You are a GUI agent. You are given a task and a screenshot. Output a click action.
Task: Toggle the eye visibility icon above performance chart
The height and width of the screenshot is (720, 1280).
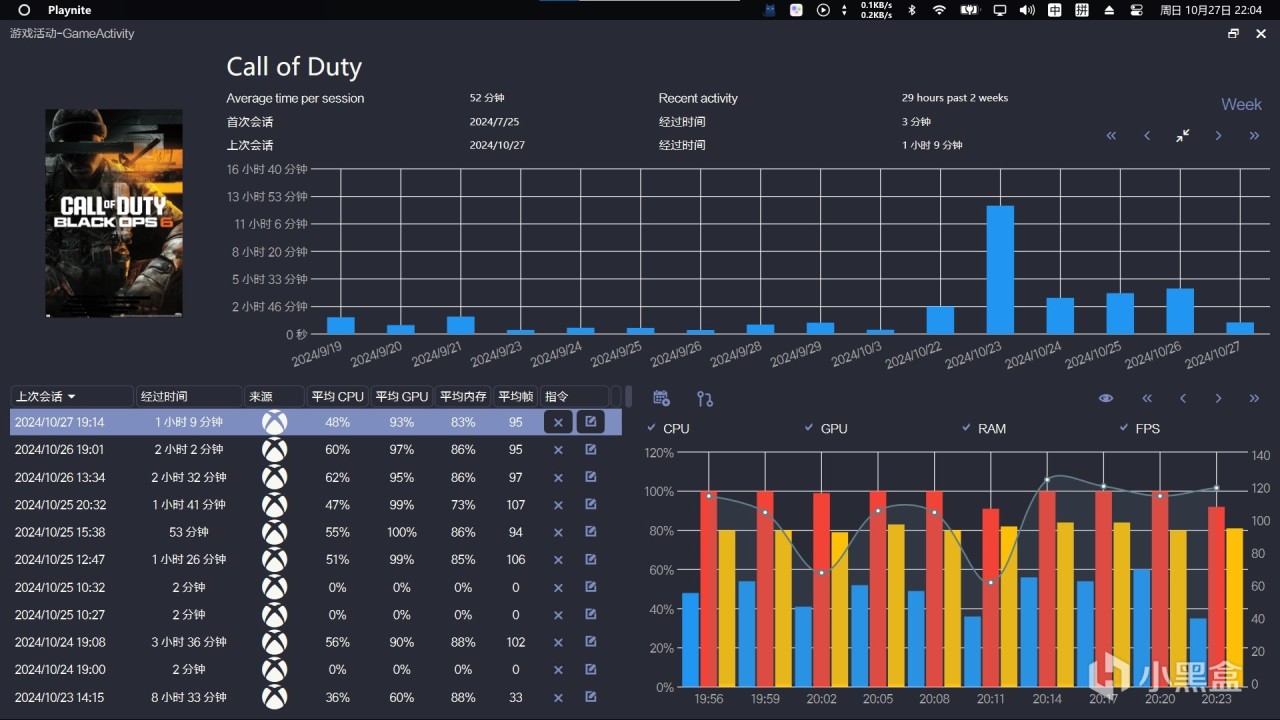[1105, 398]
